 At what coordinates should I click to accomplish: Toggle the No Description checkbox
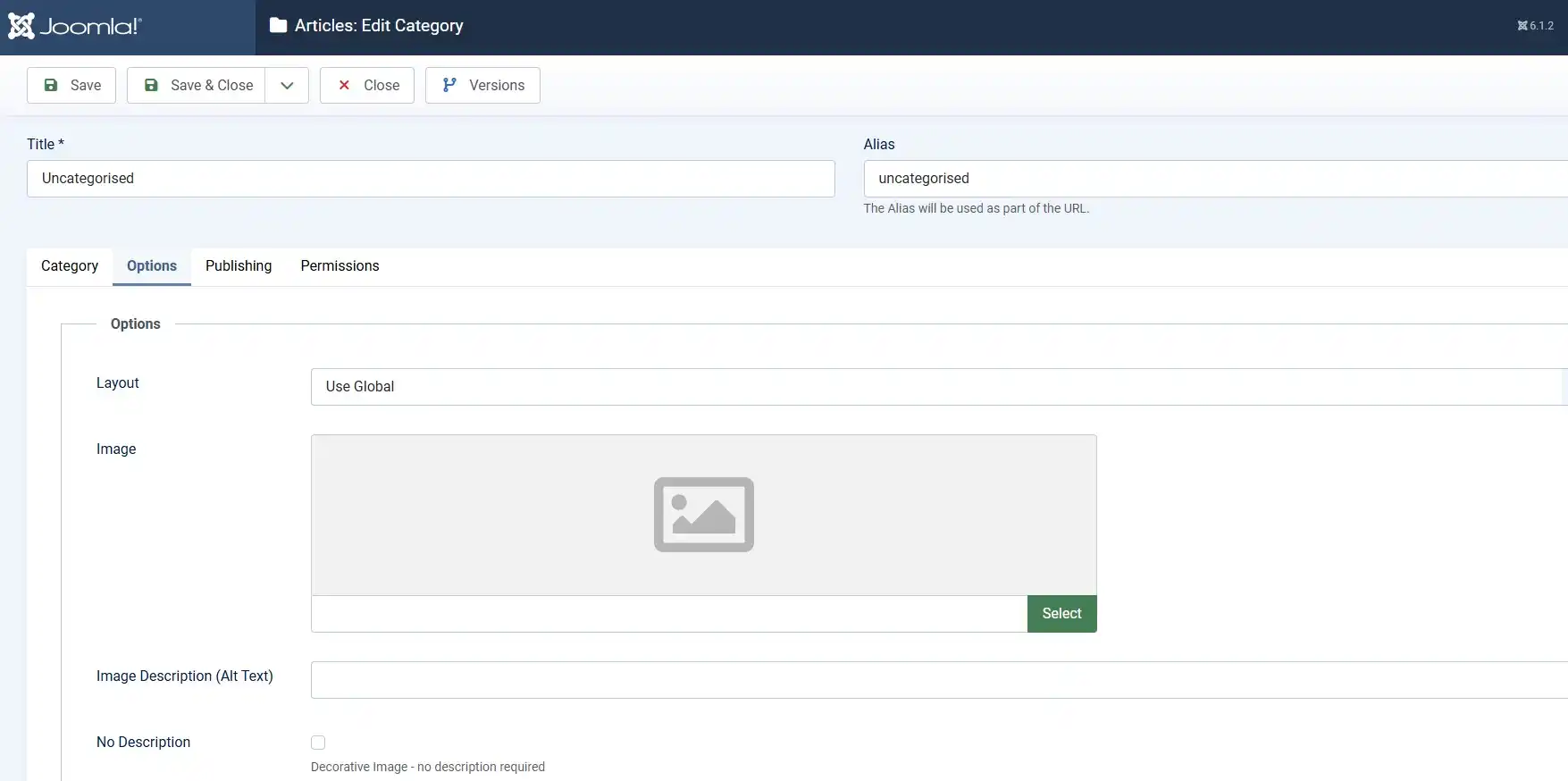pos(318,743)
